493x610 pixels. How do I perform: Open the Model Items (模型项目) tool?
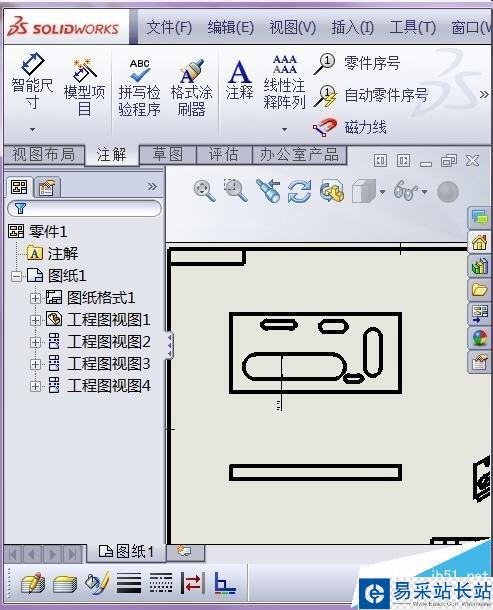point(84,87)
